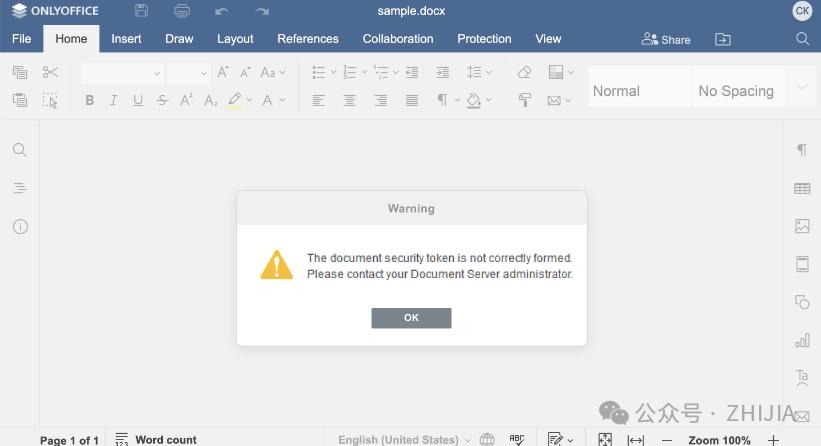Open table settings in right sidebar
Screen dimensions: 821x446
point(802,188)
